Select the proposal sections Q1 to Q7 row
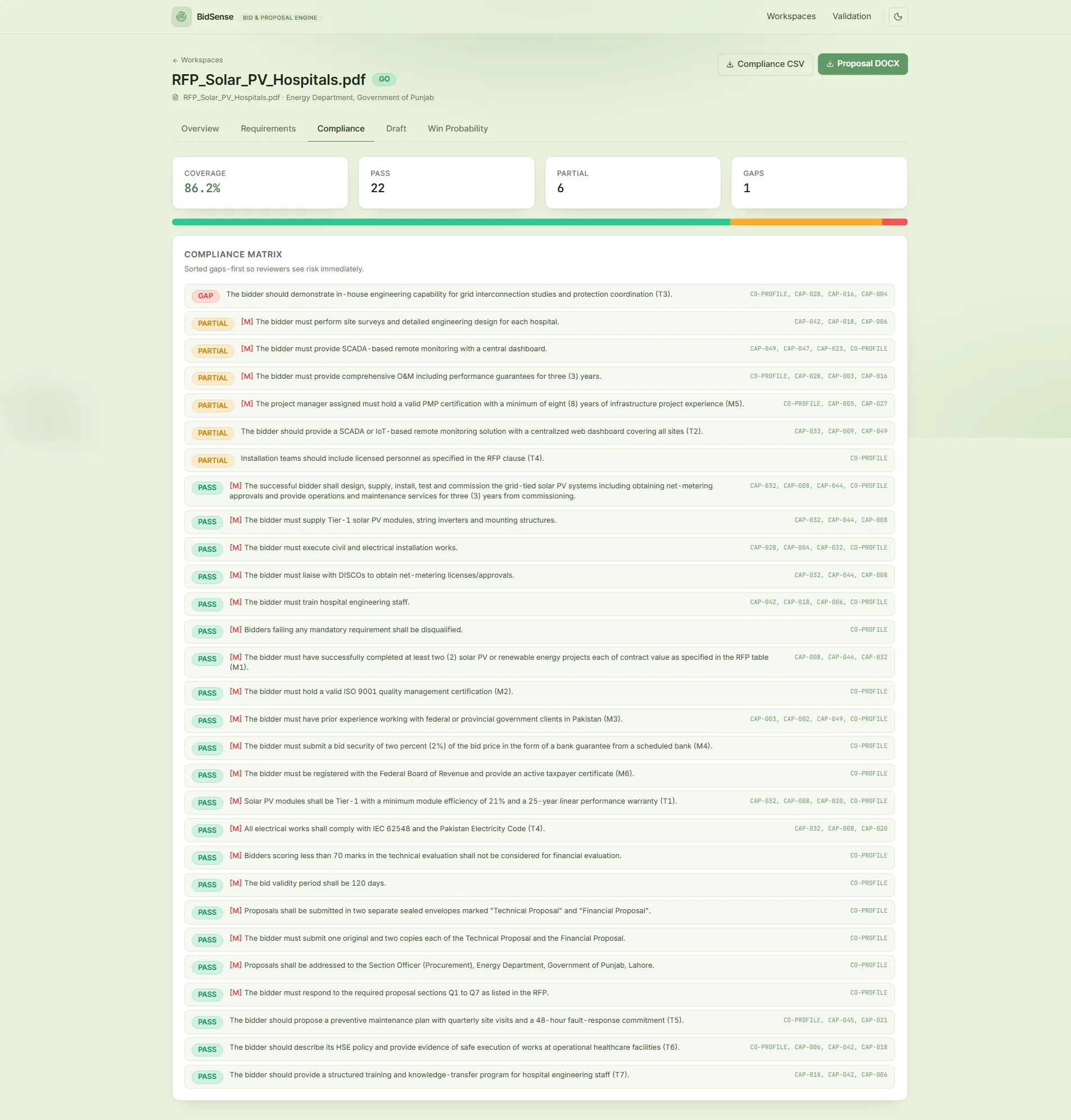This screenshot has height=1120, width=1071. click(x=539, y=994)
